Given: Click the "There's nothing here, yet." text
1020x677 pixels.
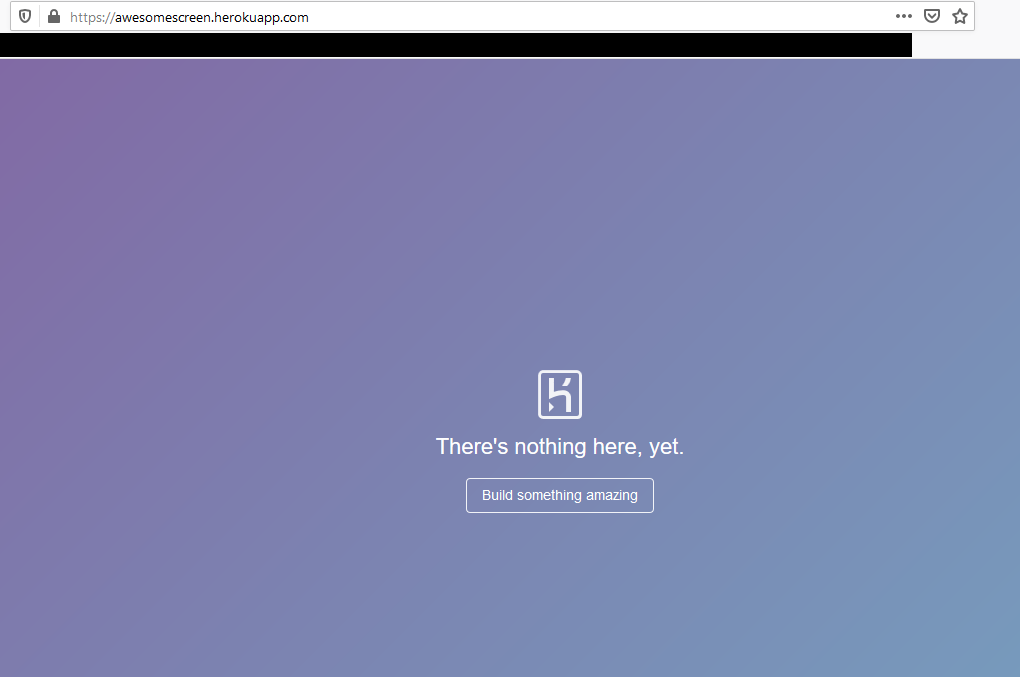Looking at the screenshot, I should point(560,447).
